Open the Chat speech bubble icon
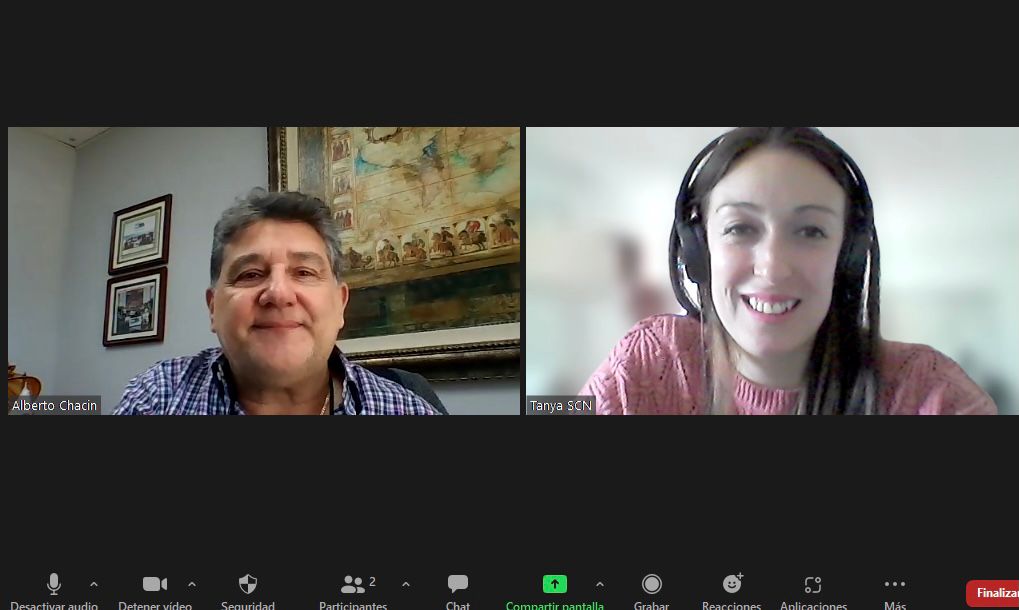 [x=458, y=585]
